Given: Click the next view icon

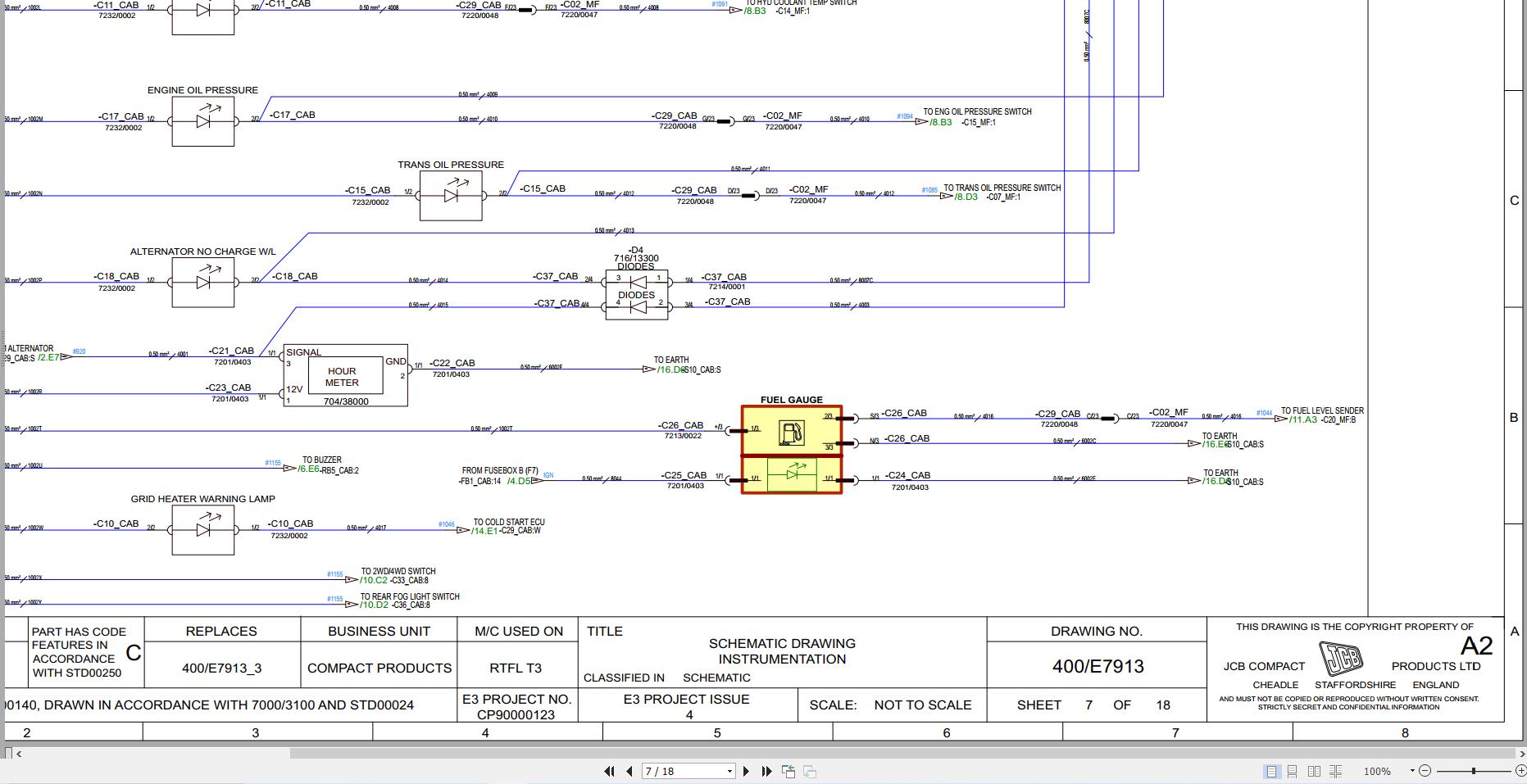Looking at the screenshot, I should coord(811,771).
